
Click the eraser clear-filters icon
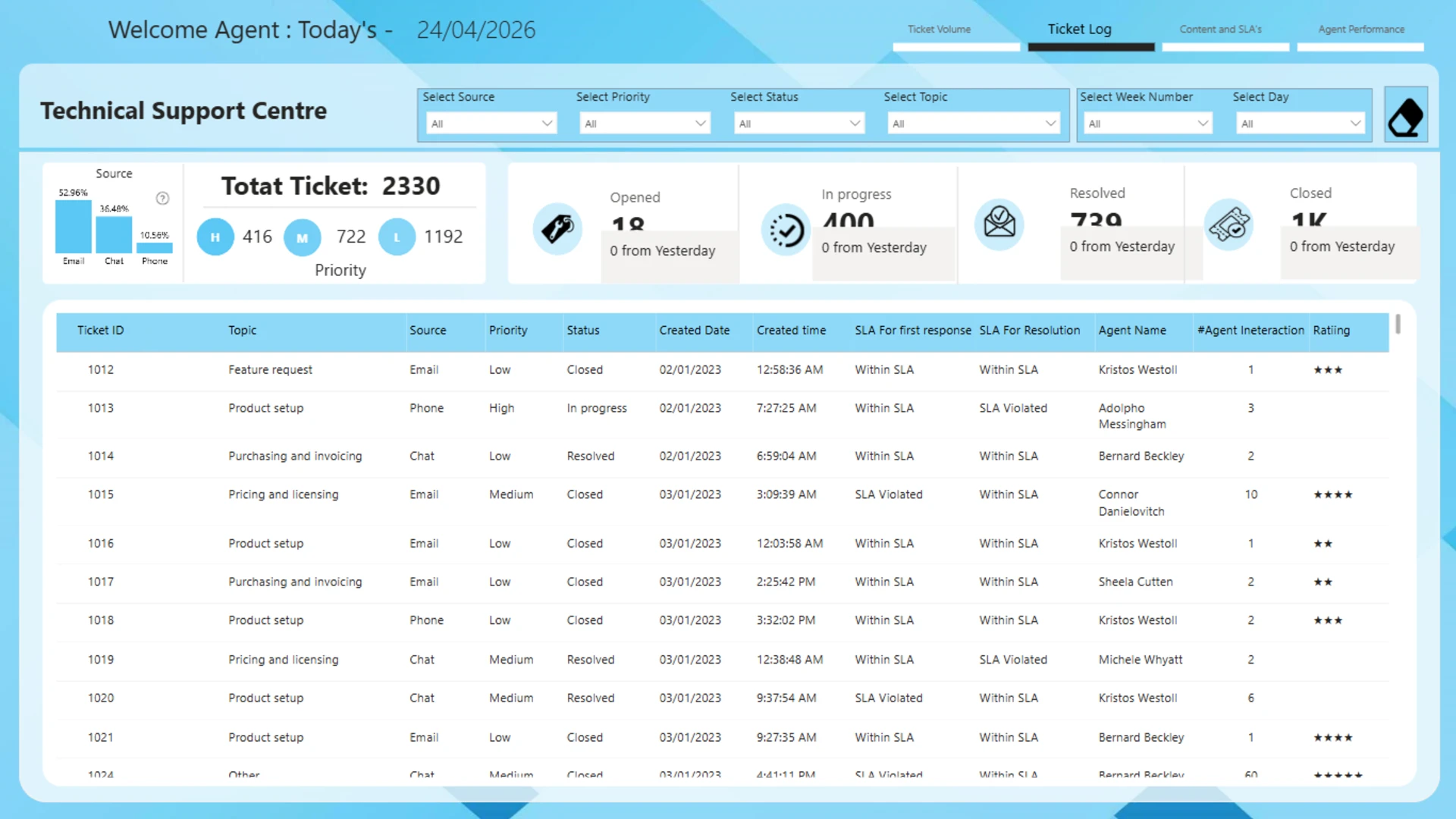pos(1405,115)
